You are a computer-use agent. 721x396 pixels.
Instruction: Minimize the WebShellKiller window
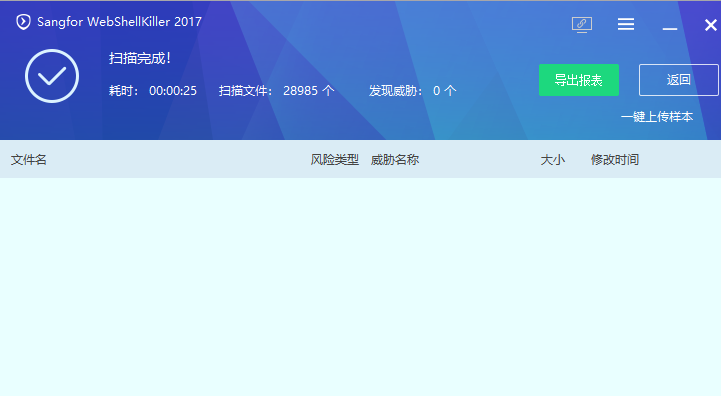click(x=670, y=29)
